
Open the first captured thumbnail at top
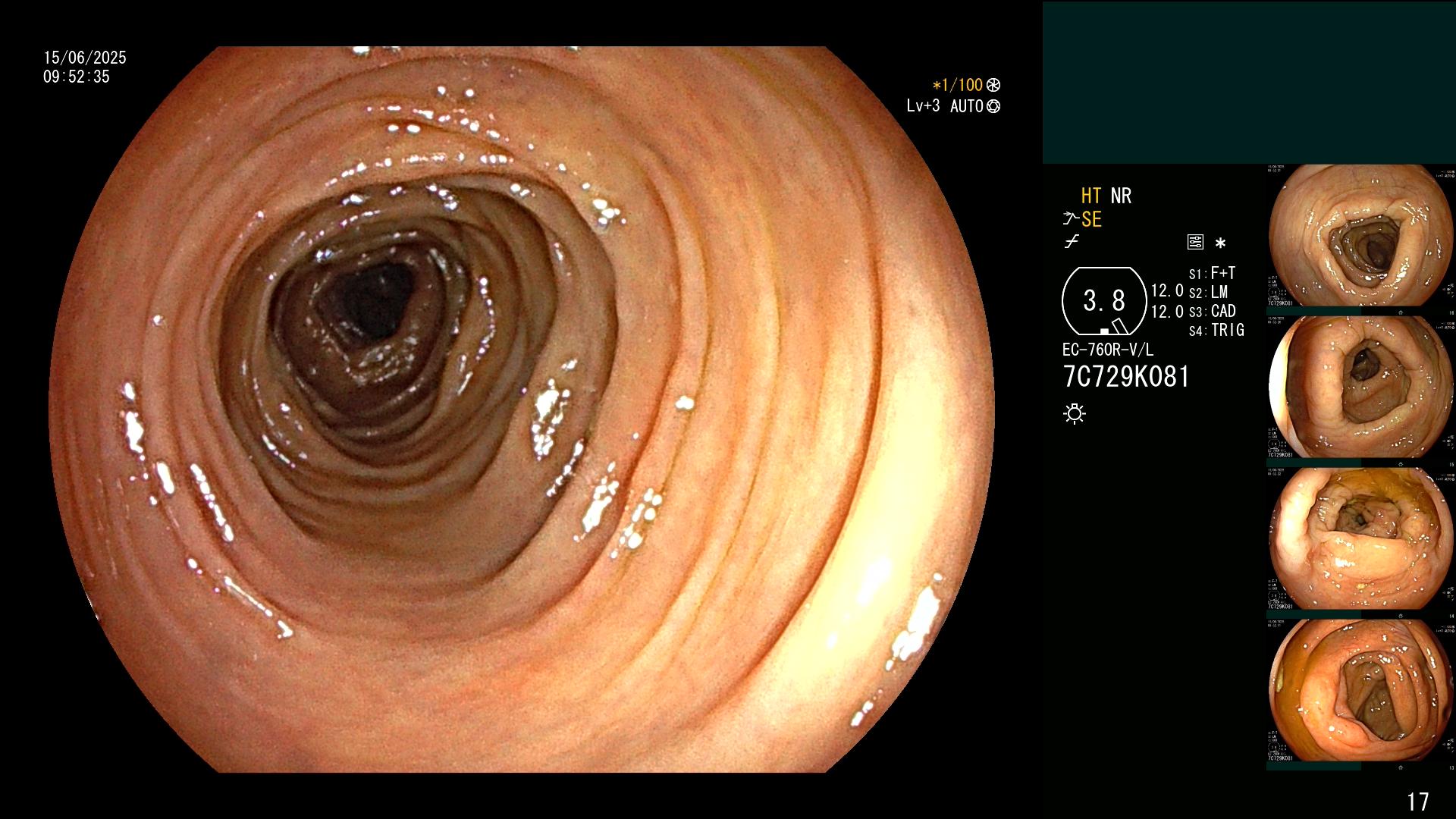coord(1361,236)
